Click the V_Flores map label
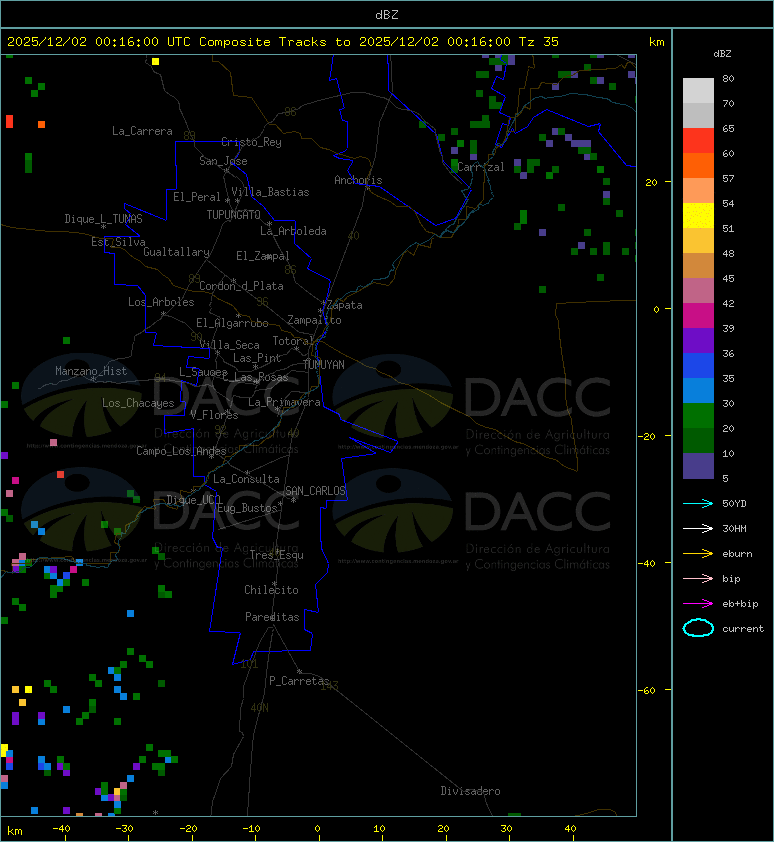Viewport: 774px width, 842px height. (x=214, y=415)
